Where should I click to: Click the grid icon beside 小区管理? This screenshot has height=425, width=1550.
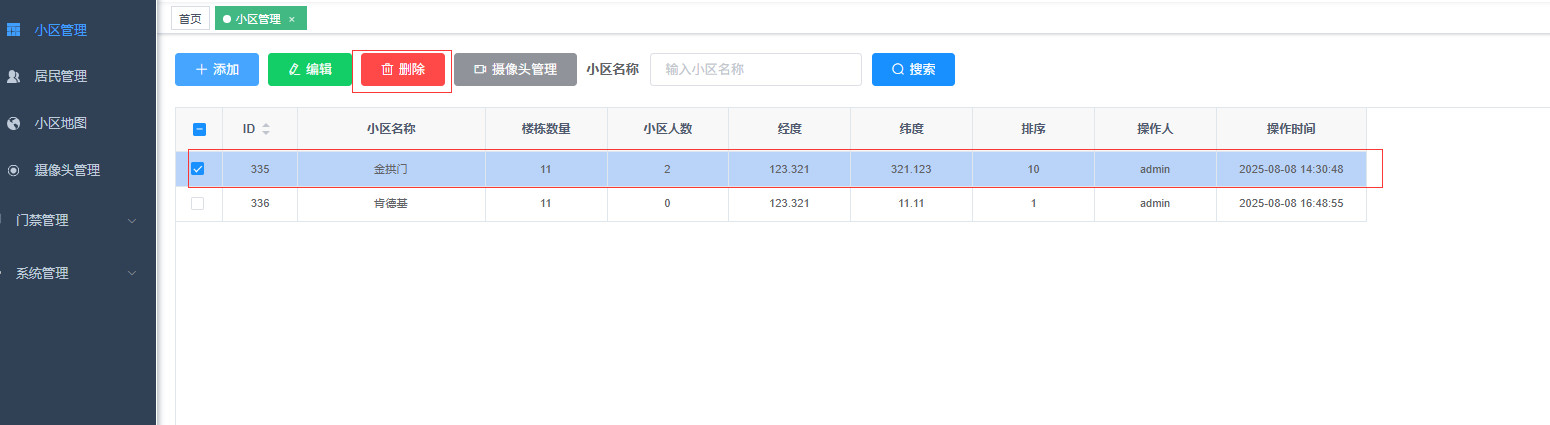click(14, 29)
